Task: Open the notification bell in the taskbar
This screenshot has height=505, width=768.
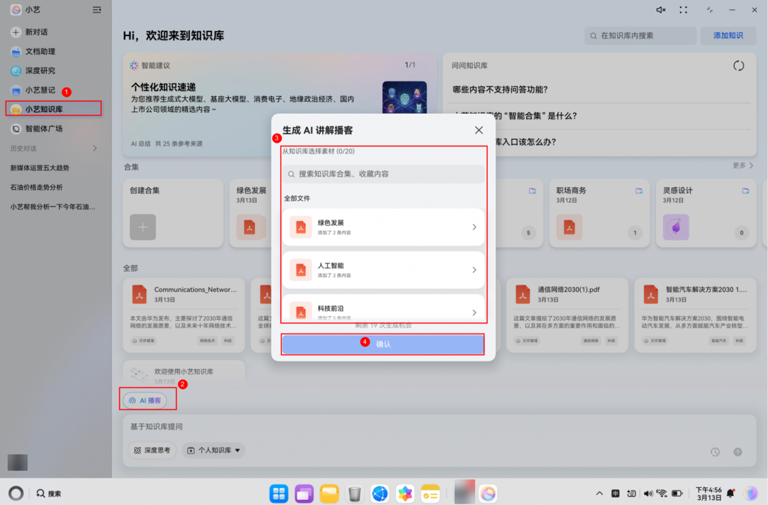Action: click(x=730, y=493)
